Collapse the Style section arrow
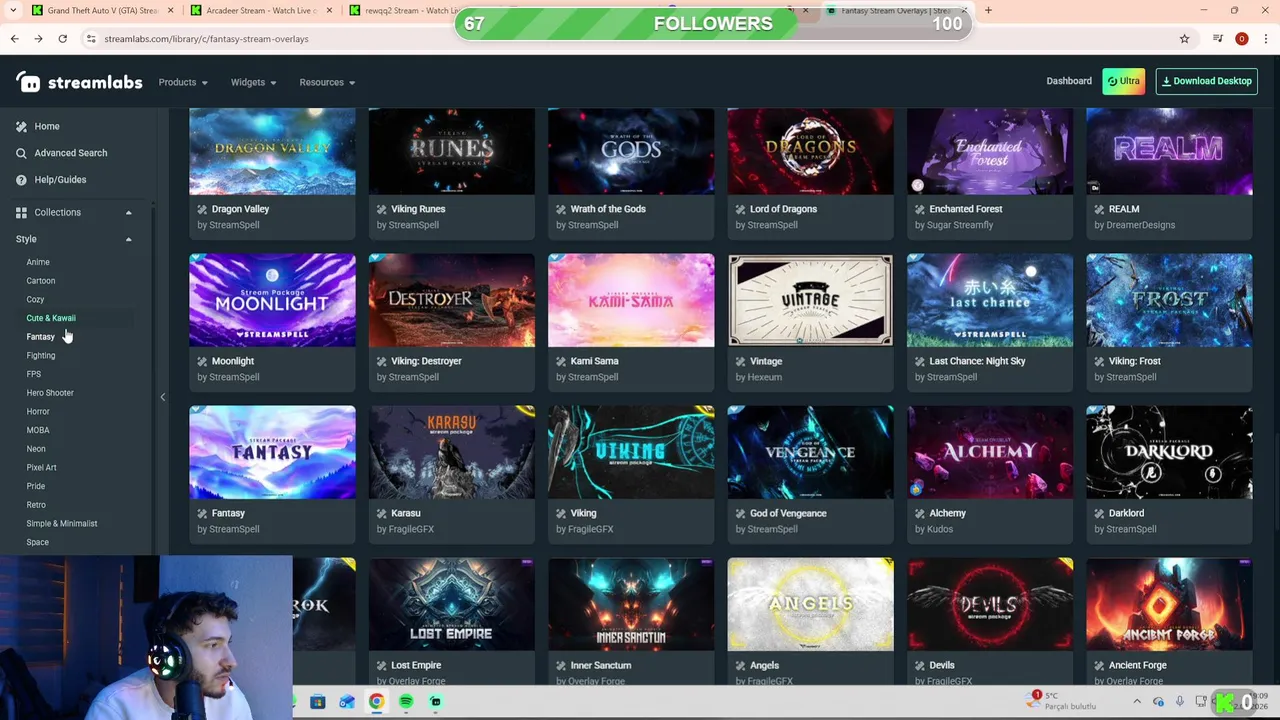The image size is (1280, 720). click(128, 239)
